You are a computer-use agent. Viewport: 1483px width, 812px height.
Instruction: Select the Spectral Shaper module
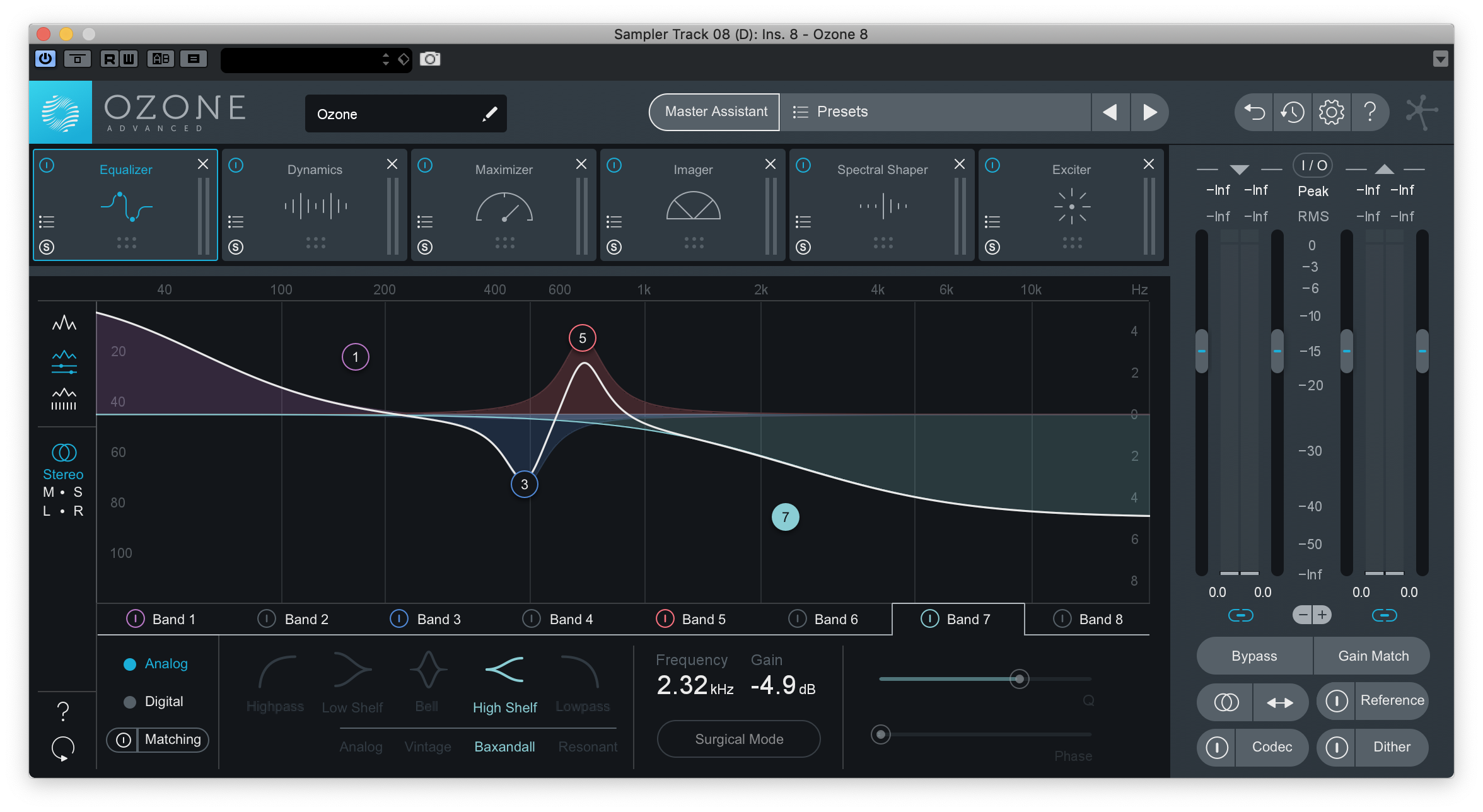[882, 205]
